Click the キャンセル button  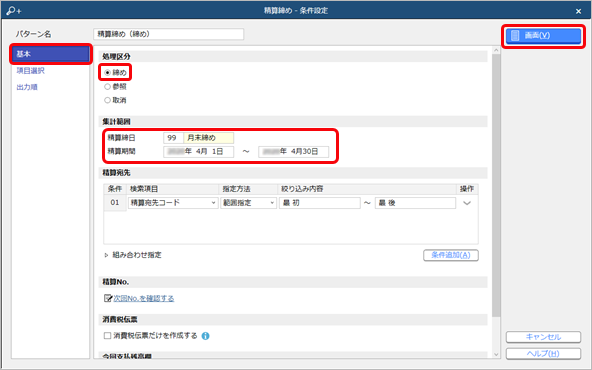(543, 337)
